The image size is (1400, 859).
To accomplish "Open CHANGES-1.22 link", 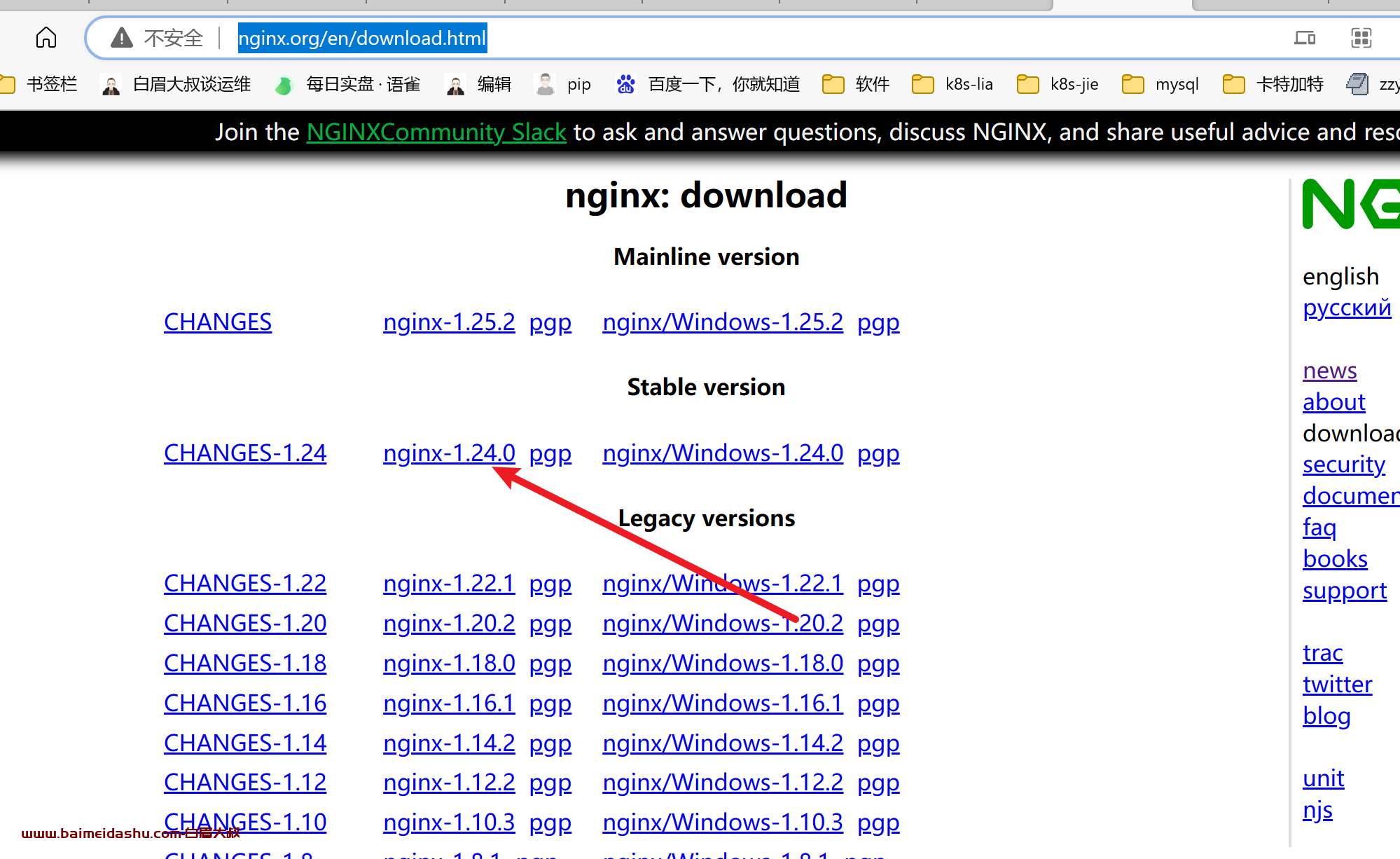I will coord(245,583).
